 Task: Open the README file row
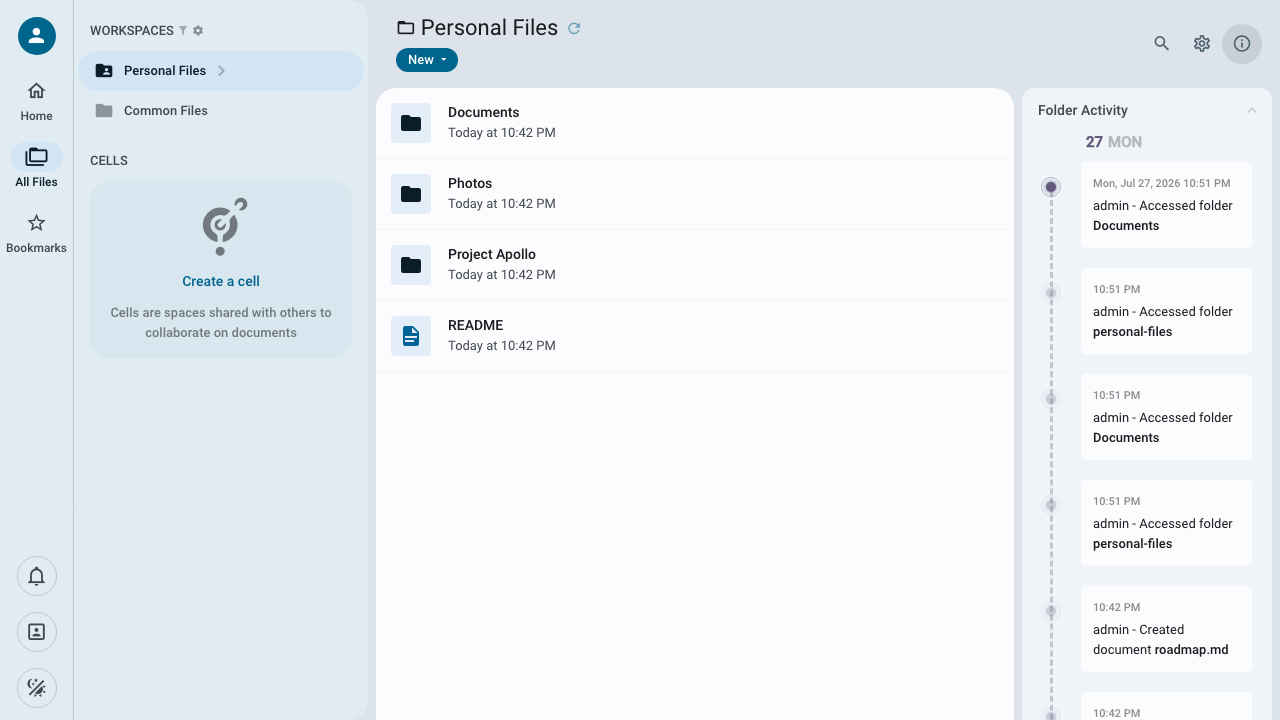pyautogui.click(x=695, y=336)
